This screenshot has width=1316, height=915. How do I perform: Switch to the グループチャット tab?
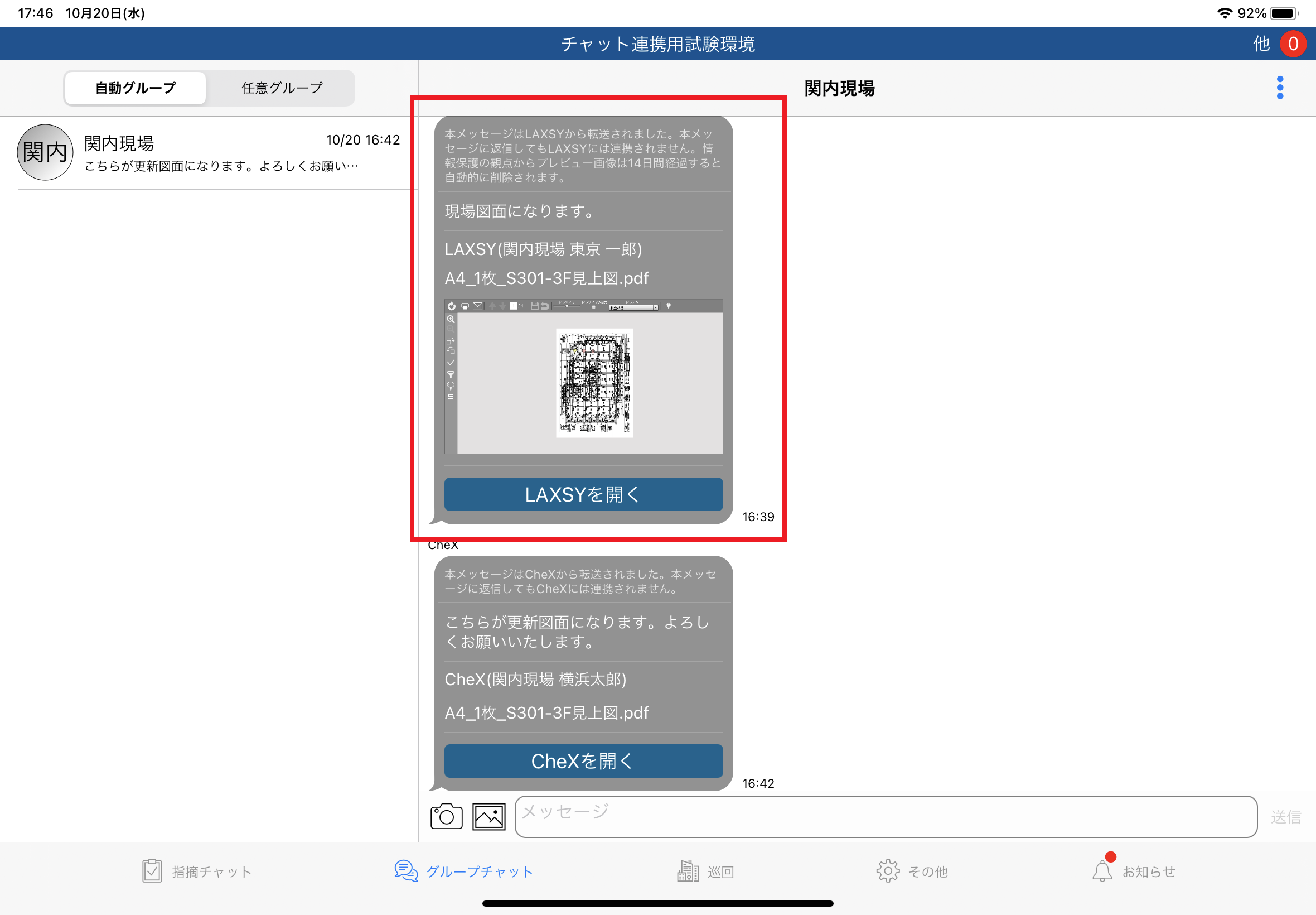click(x=464, y=871)
